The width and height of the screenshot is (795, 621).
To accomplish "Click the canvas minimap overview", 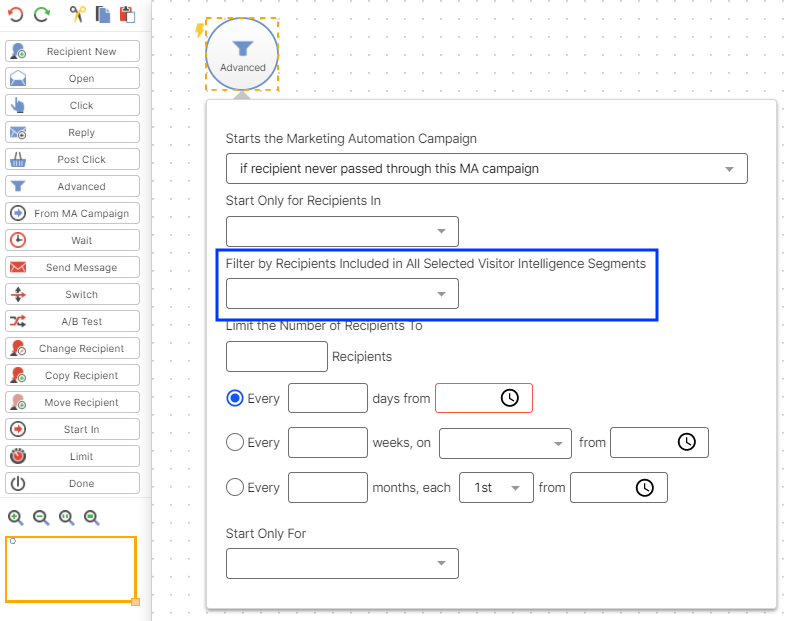I will pos(71,569).
